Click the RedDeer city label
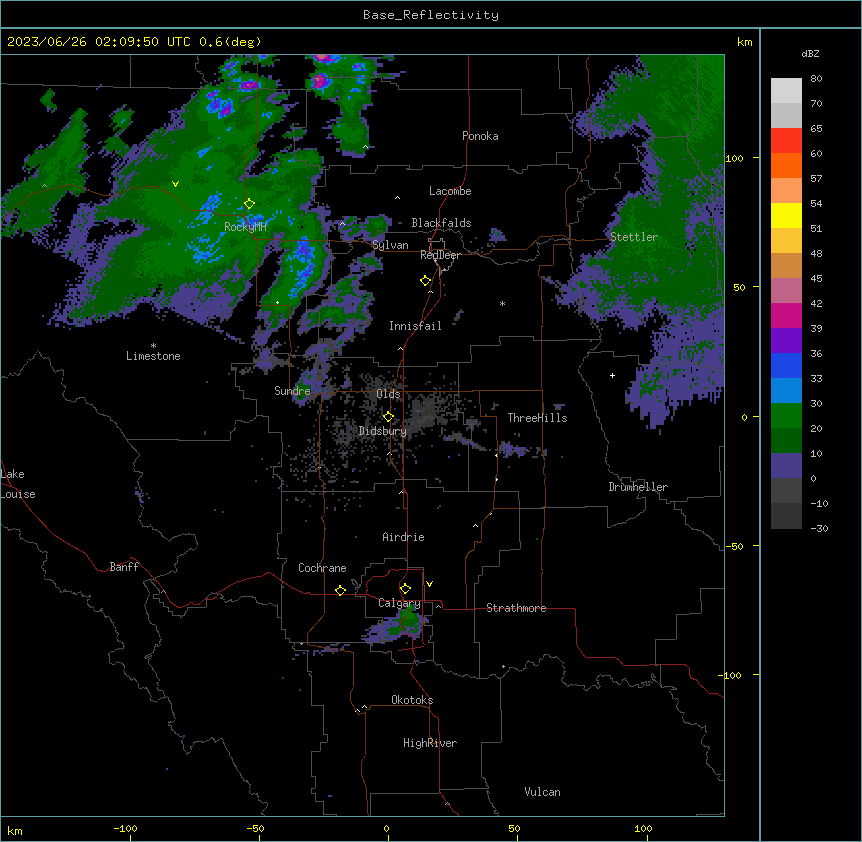Viewport: 862px width, 842px height. point(440,255)
